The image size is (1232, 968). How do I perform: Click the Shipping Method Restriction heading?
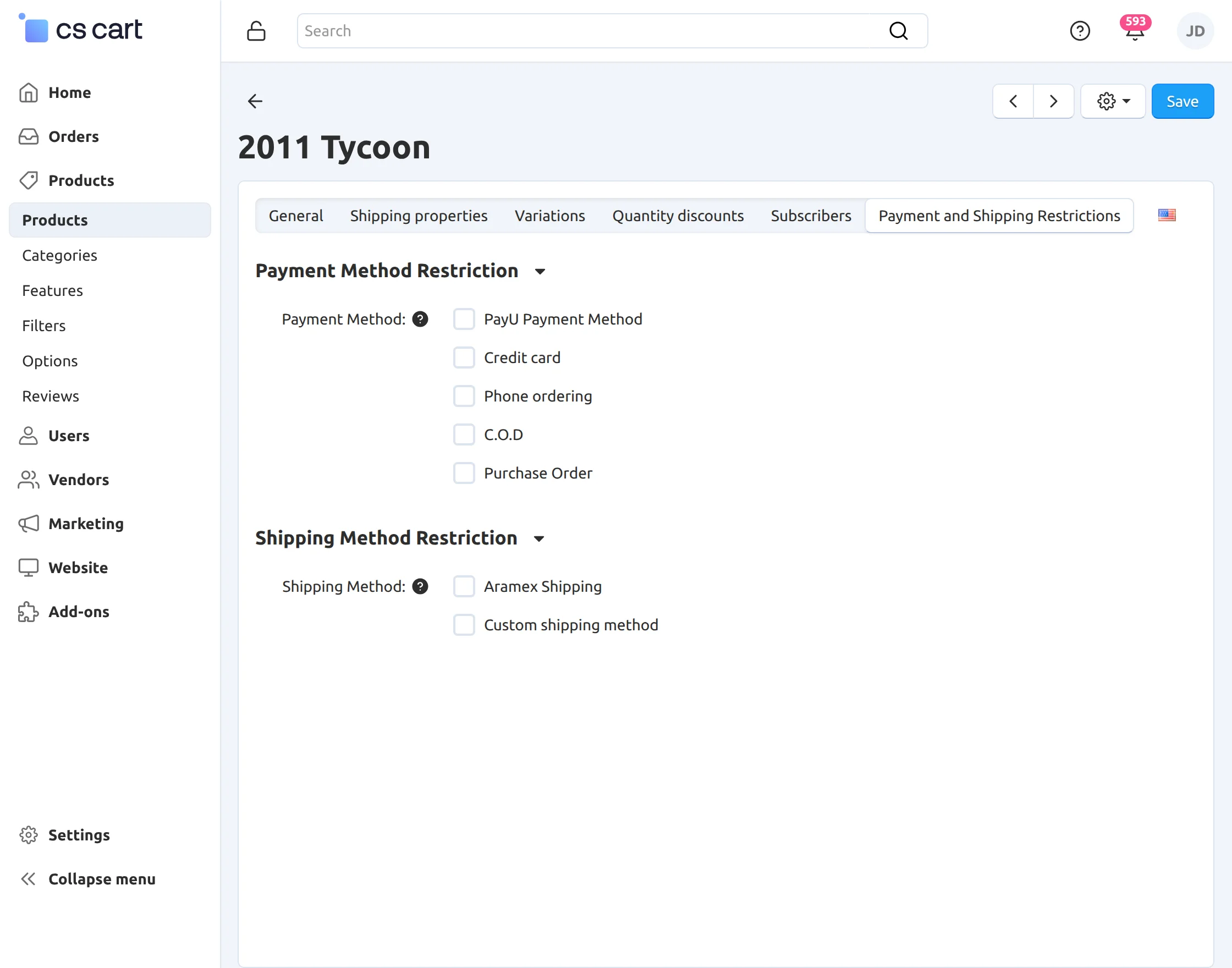point(386,537)
